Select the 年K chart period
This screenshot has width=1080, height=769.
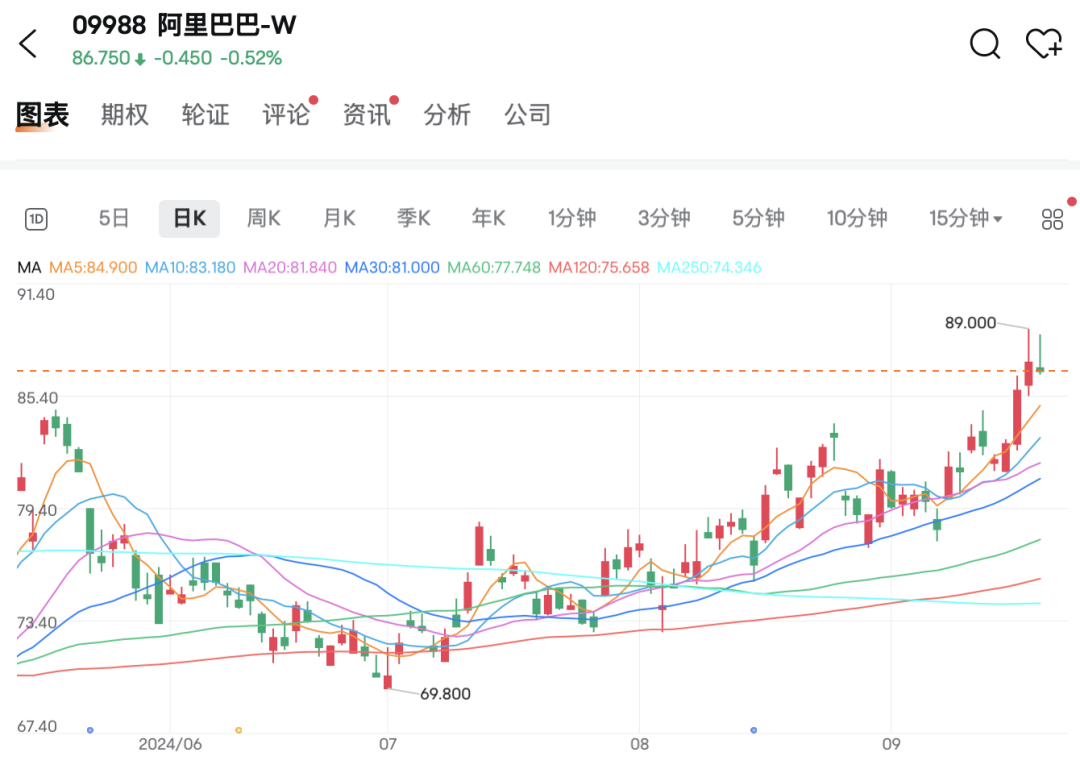488,218
